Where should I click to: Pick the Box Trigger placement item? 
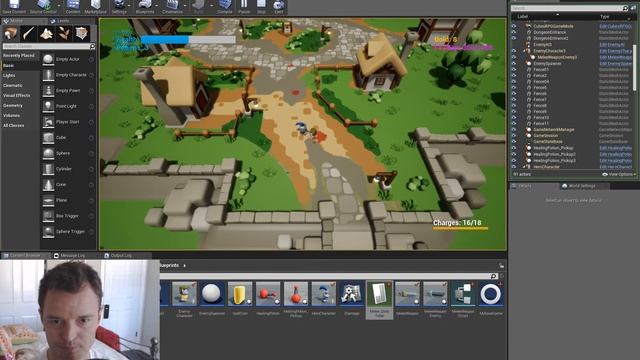click(x=68, y=216)
